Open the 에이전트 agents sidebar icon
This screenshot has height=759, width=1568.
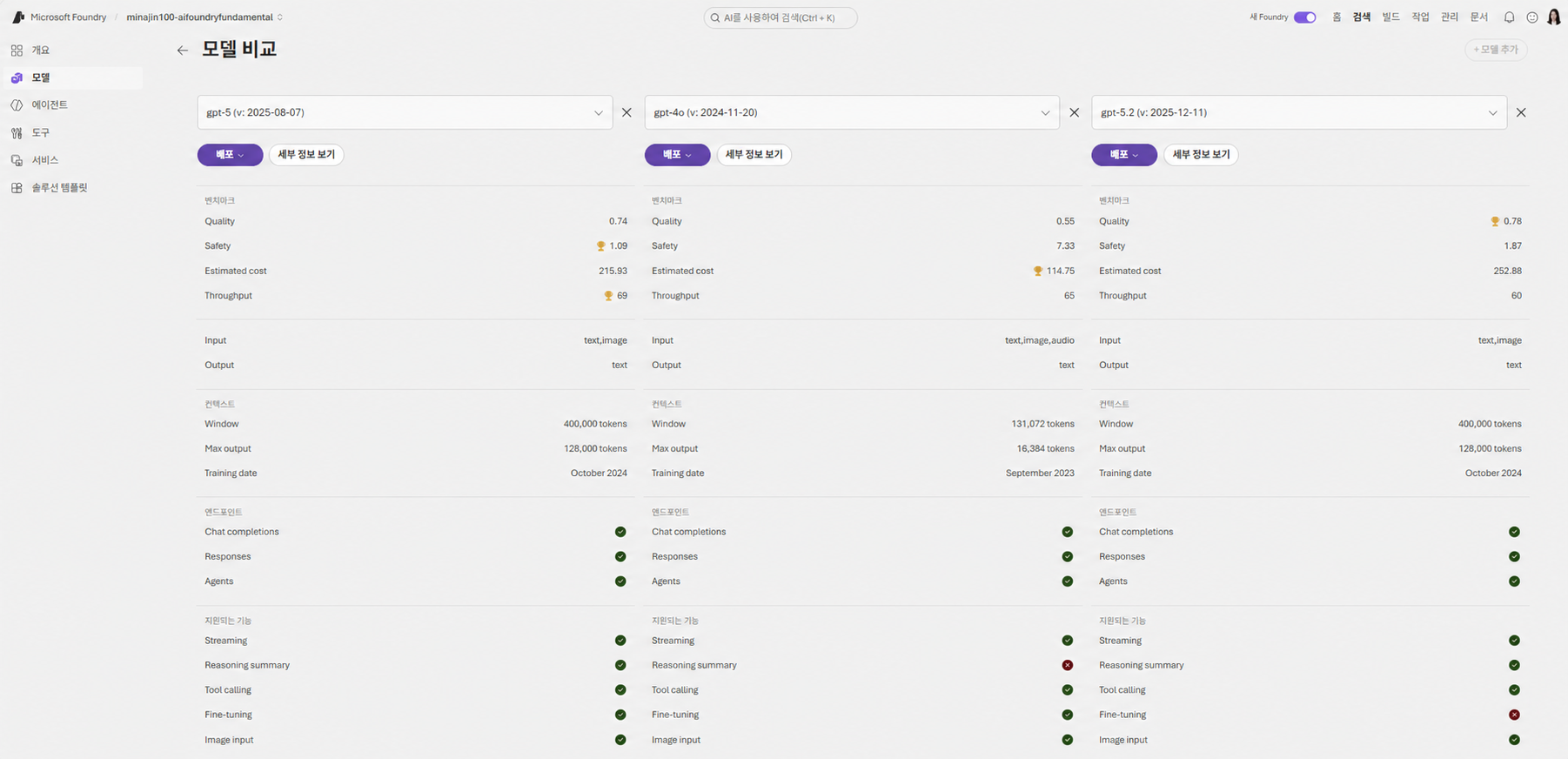click(x=17, y=105)
